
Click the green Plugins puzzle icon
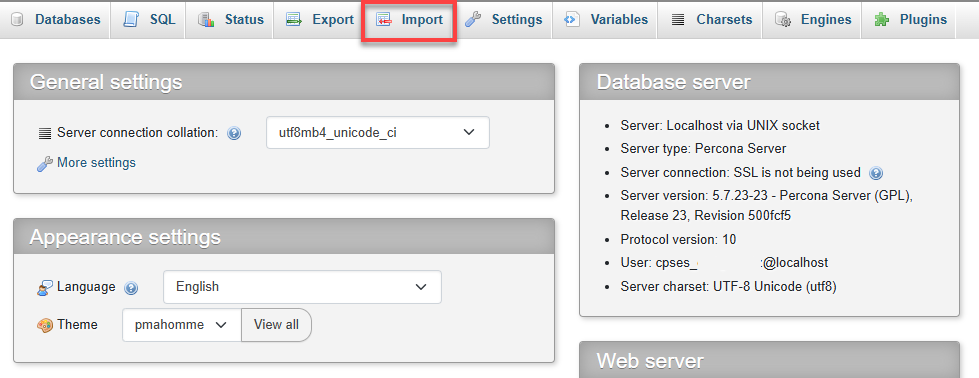click(x=882, y=20)
